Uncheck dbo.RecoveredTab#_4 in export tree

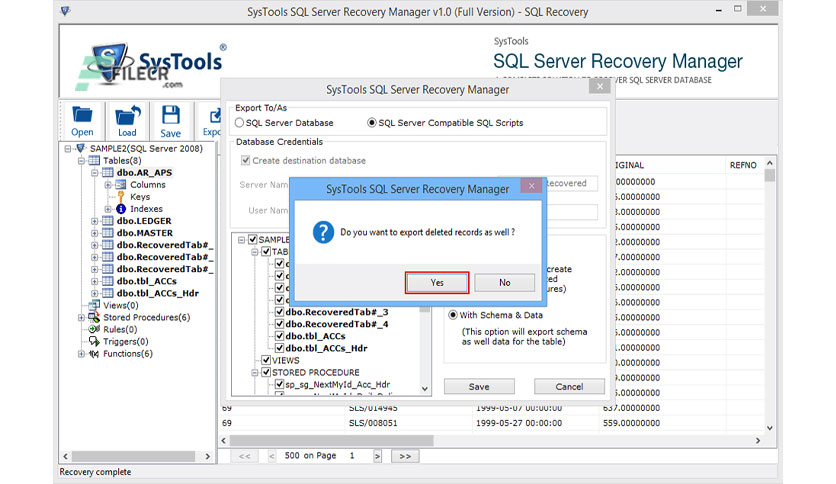pyautogui.click(x=279, y=324)
